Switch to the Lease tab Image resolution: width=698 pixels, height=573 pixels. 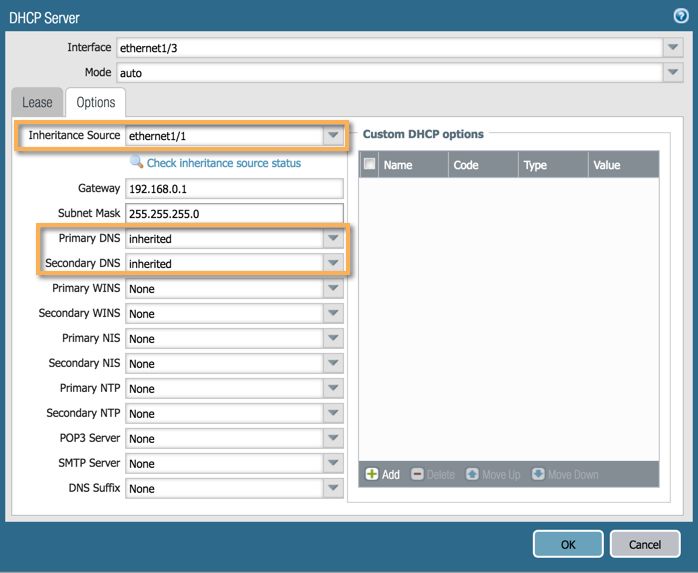point(37,102)
